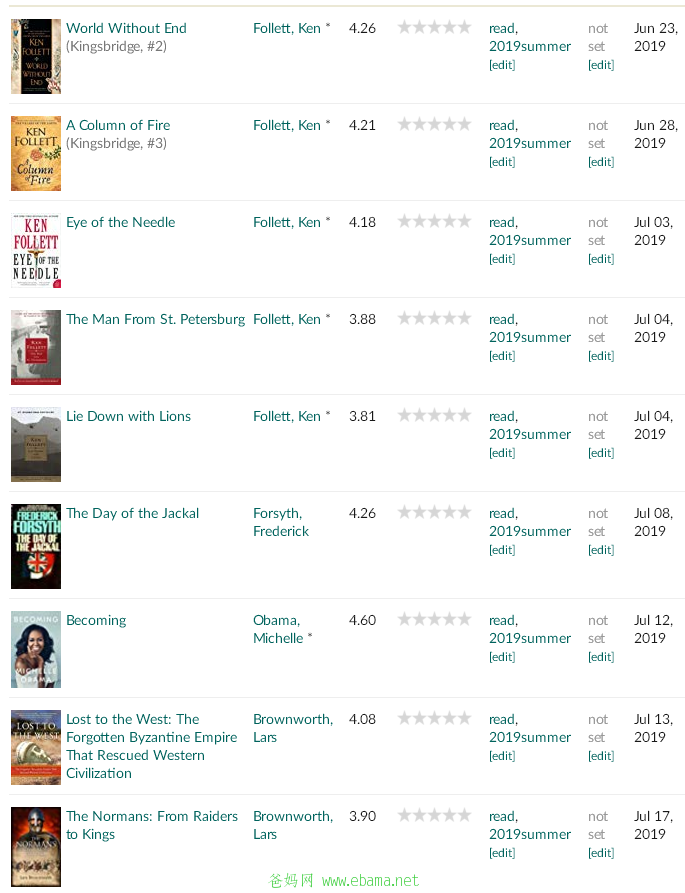685x893 pixels.
Task: Give A Column of Fire one star
Action: 404,124
